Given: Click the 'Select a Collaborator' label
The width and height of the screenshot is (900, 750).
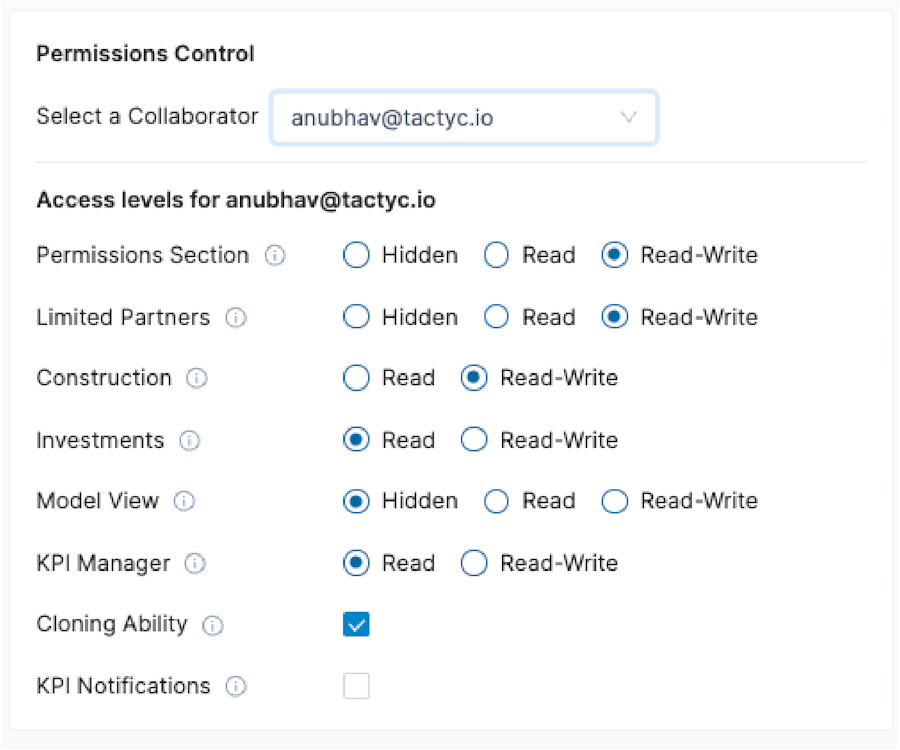Looking at the screenshot, I should point(147,116).
